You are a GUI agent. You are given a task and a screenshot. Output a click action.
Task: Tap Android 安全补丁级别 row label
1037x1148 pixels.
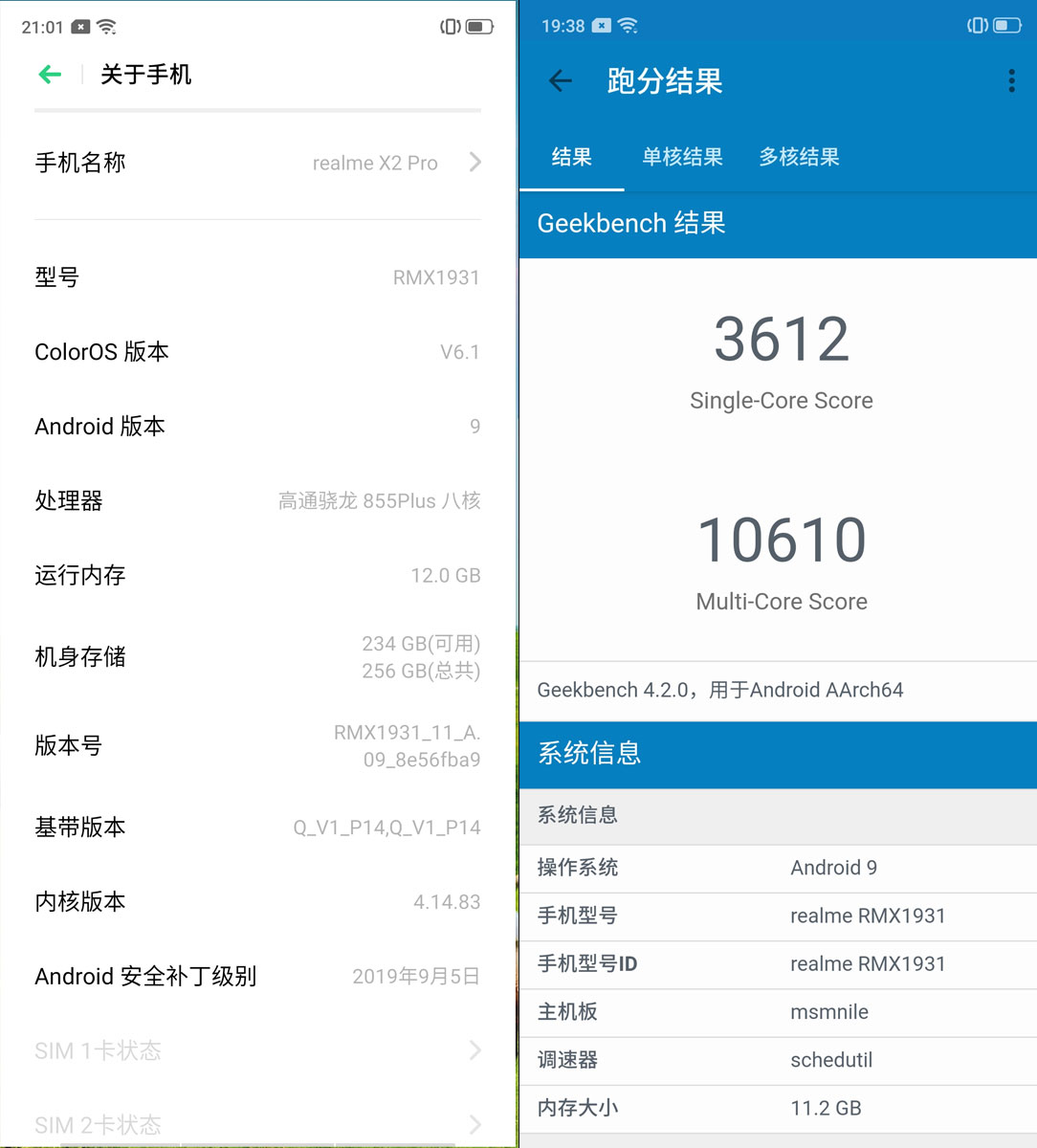(145, 977)
